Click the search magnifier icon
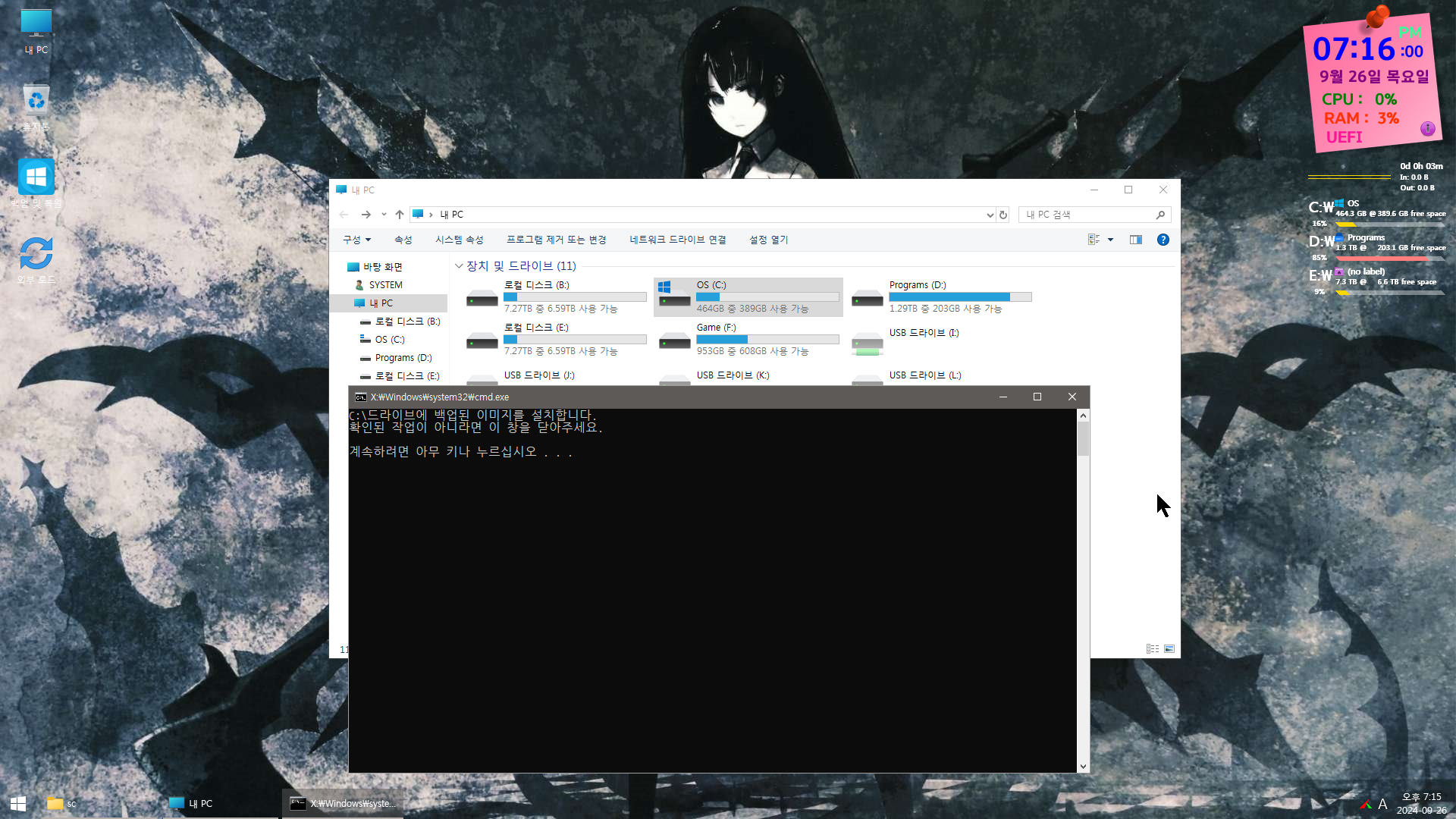 coord(1160,215)
